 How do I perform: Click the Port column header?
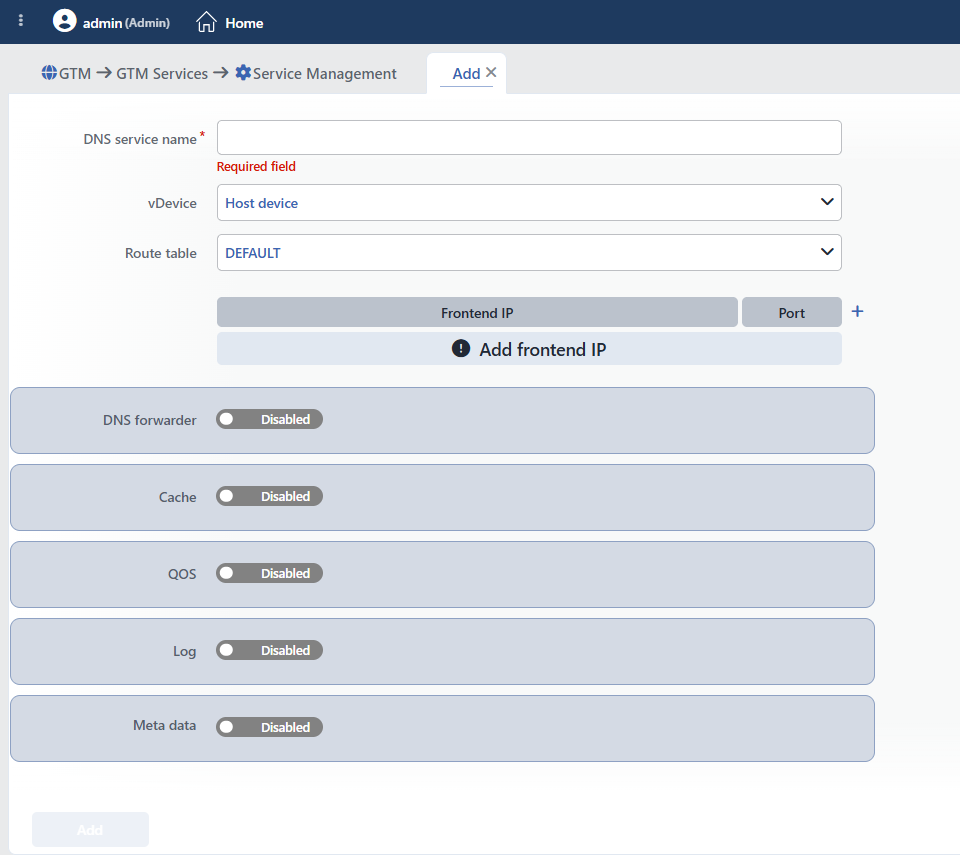pos(792,312)
